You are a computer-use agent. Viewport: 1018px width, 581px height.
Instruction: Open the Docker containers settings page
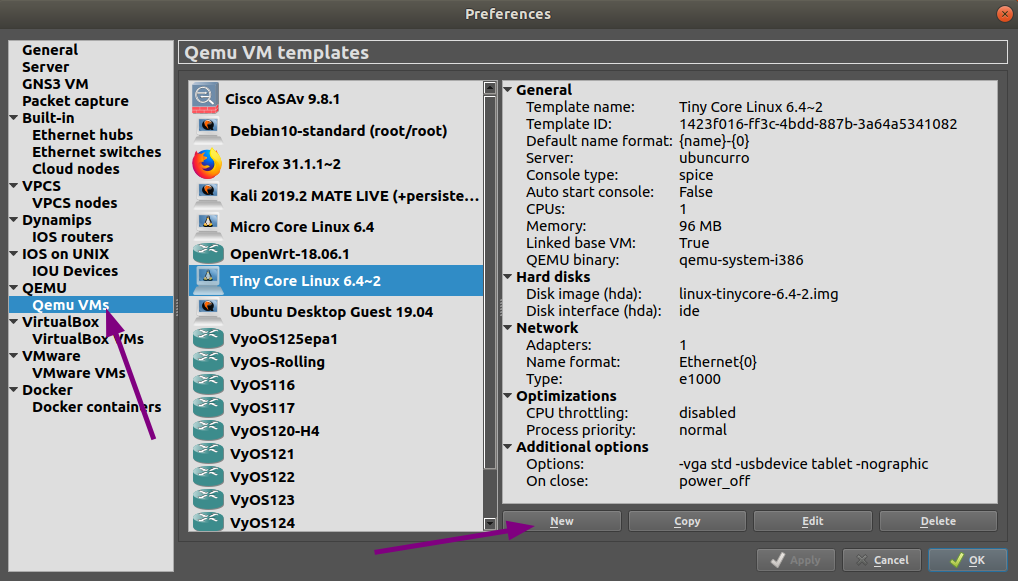coord(96,407)
